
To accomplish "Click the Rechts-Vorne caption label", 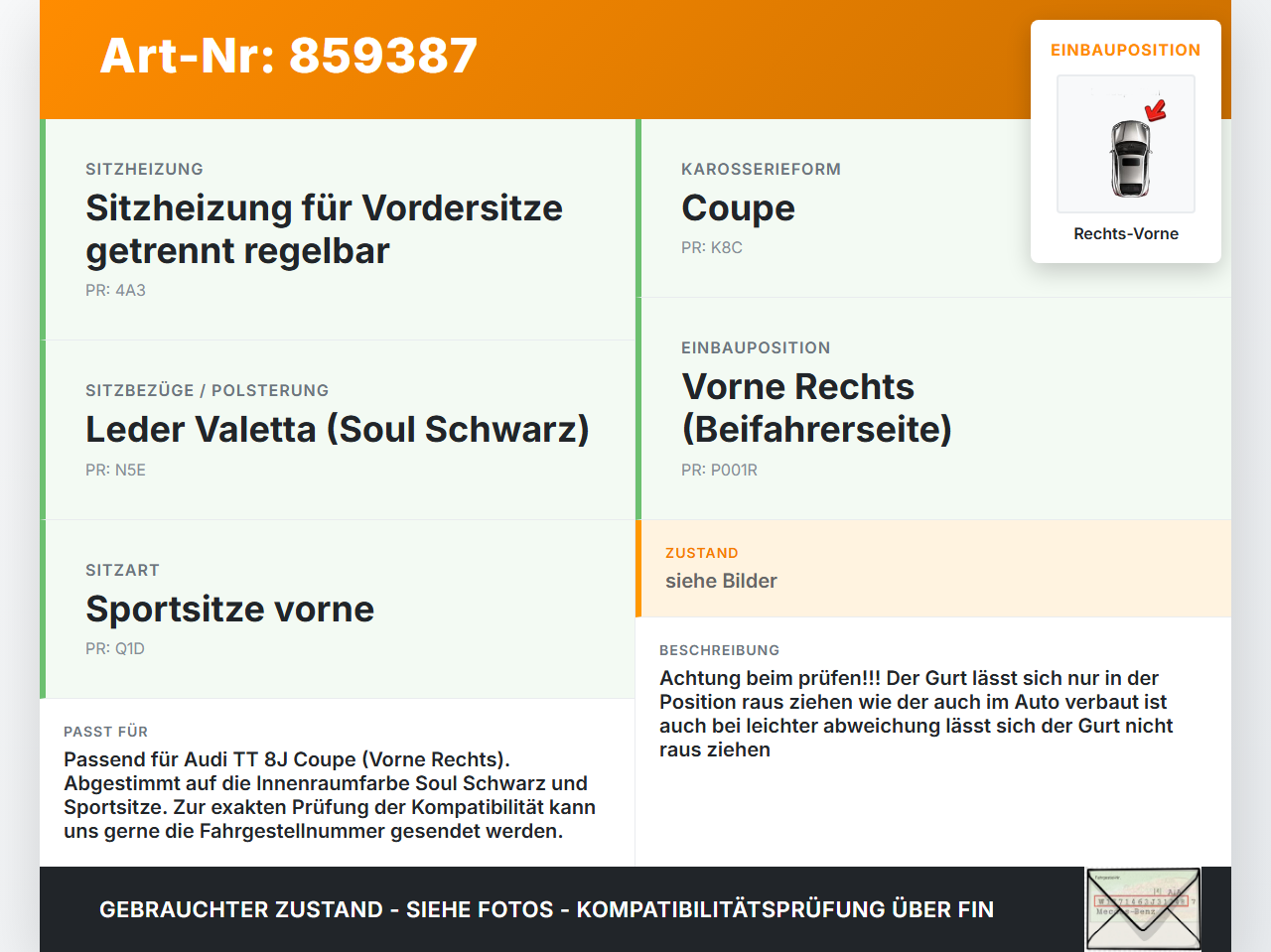I will [x=1126, y=234].
